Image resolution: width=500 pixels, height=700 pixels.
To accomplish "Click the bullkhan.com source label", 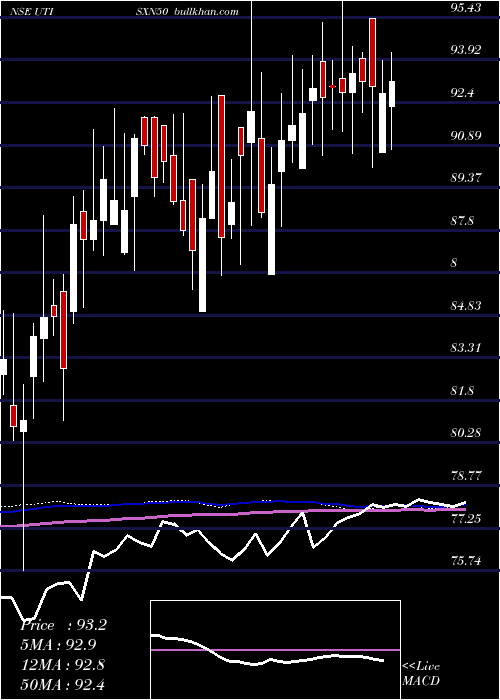I will (x=205, y=12).
